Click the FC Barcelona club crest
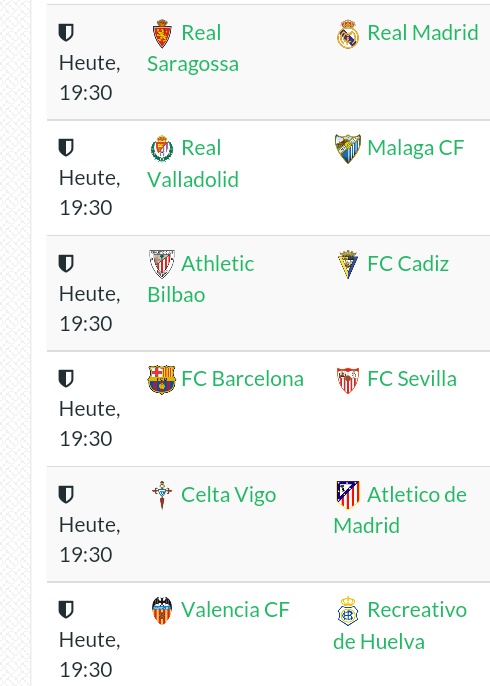Image resolution: width=490 pixels, height=686 pixels. coord(161,380)
